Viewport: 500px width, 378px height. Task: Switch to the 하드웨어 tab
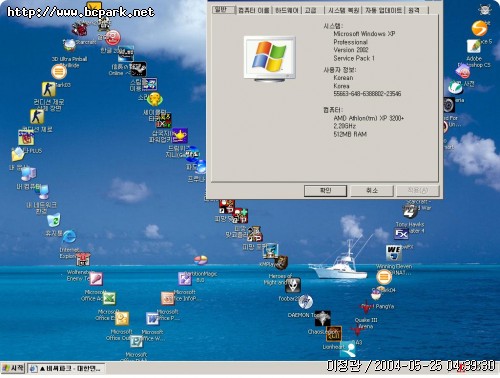(287, 10)
